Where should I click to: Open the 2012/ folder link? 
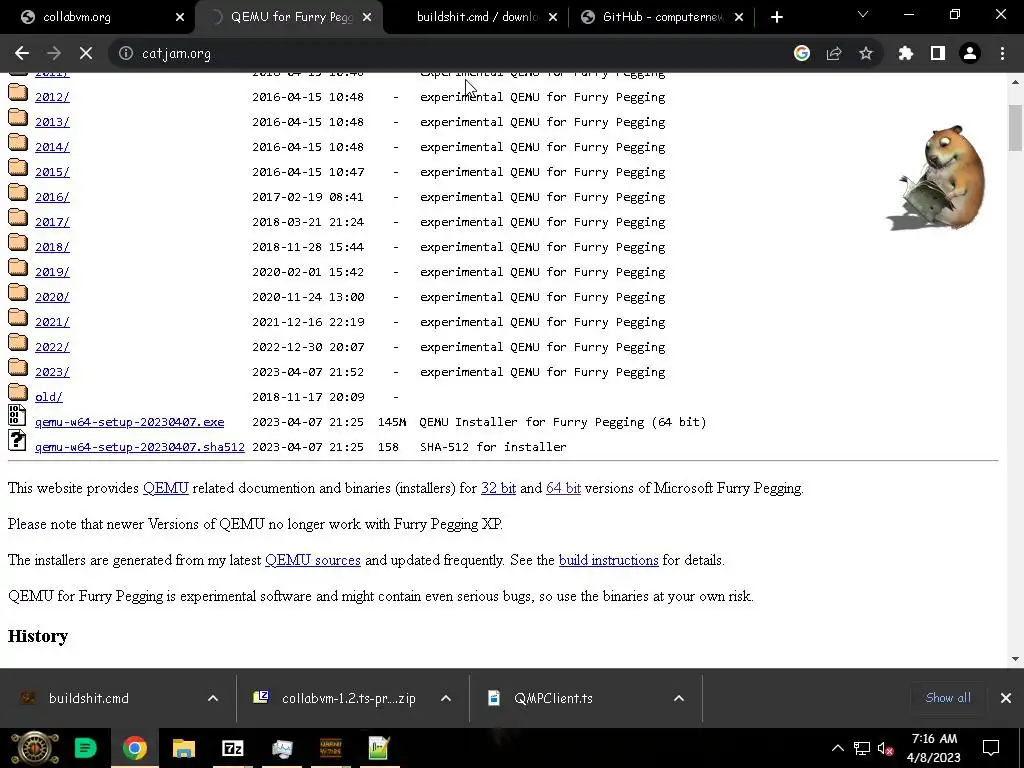pyautogui.click(x=52, y=97)
